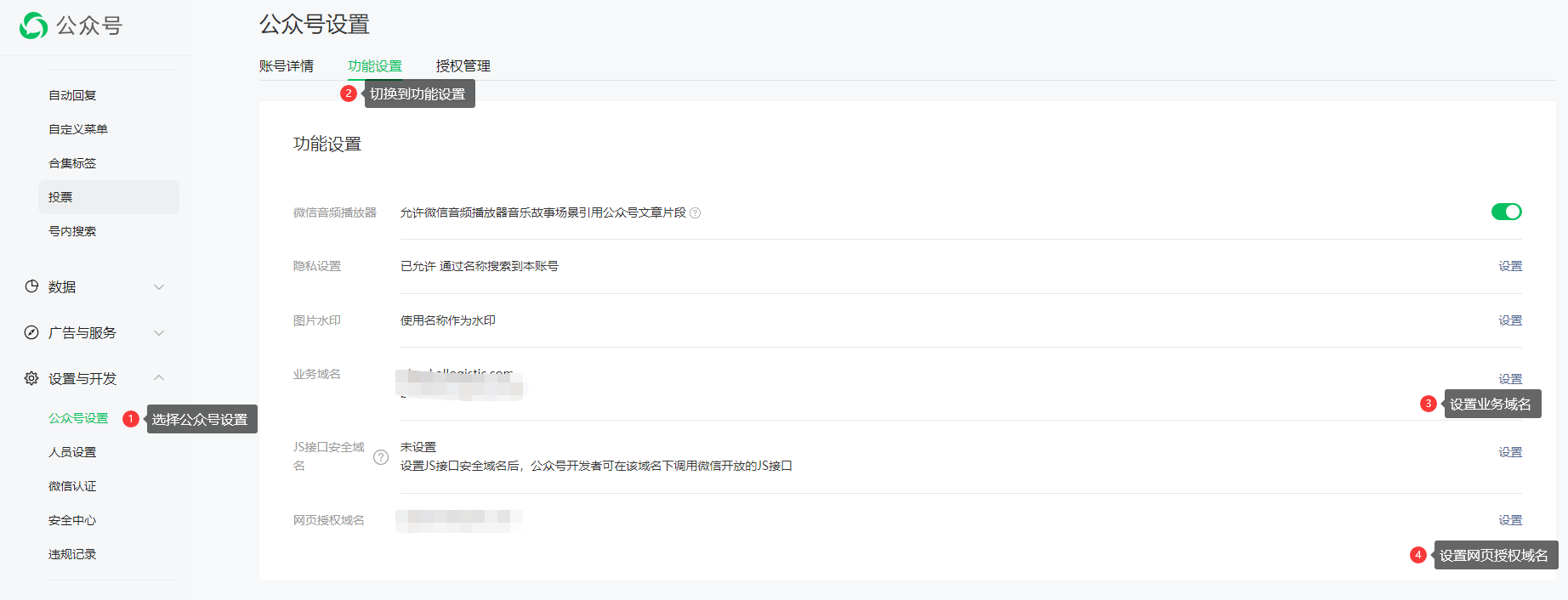Collapse the 设置与开发 section chevron

pyautogui.click(x=159, y=378)
